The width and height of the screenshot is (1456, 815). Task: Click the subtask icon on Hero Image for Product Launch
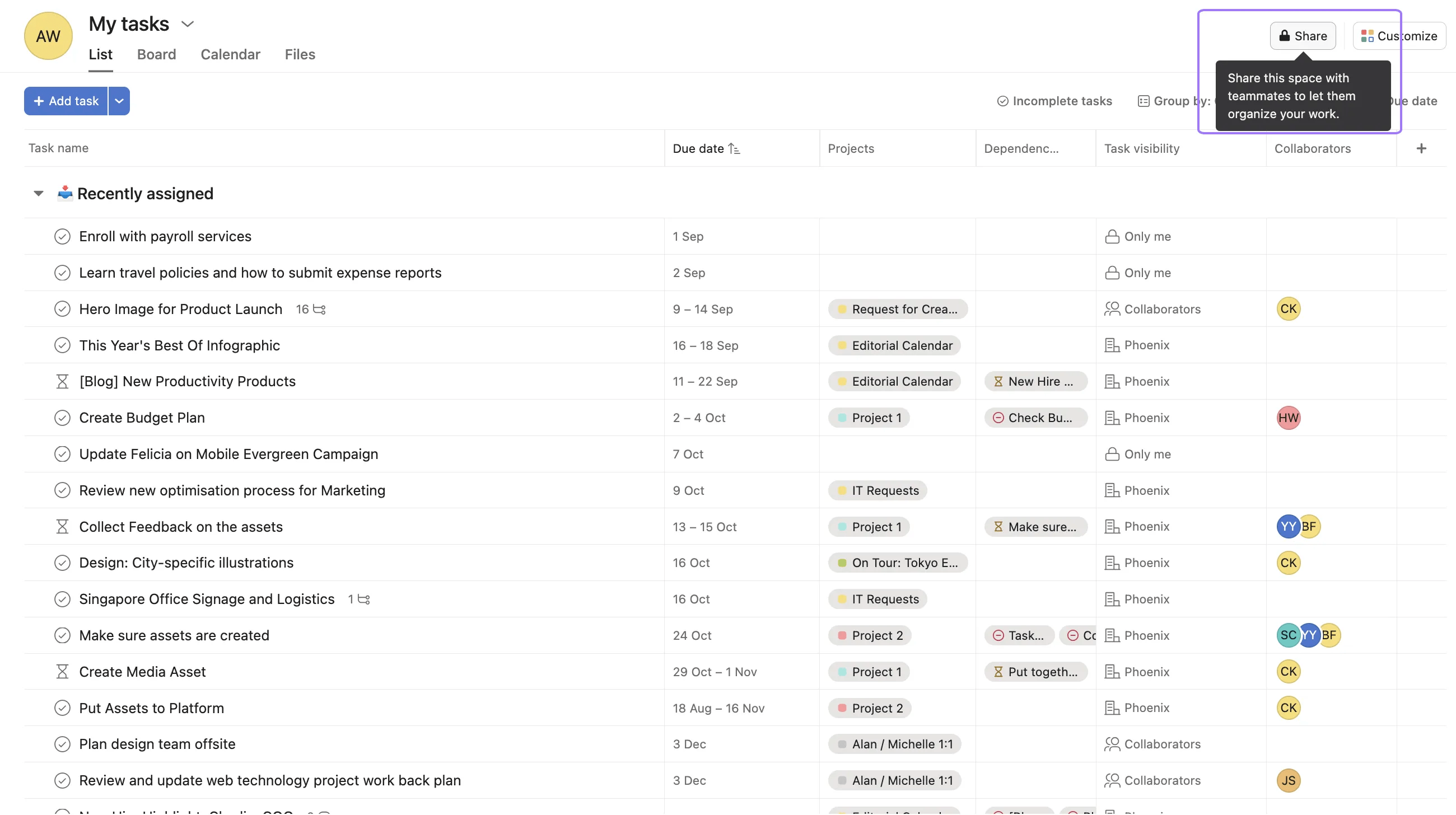click(318, 309)
